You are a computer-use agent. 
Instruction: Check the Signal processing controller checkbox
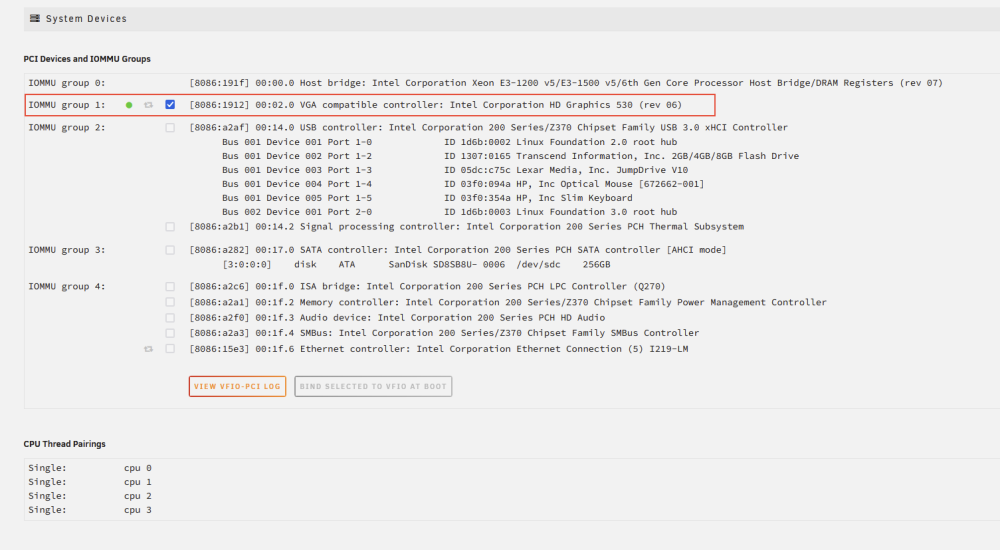pos(170,227)
